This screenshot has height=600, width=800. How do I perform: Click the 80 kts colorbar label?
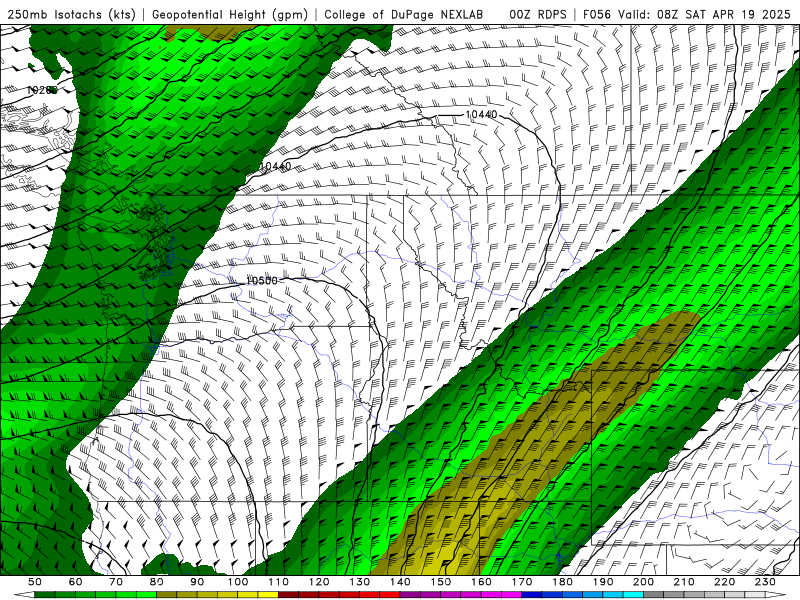click(x=157, y=582)
